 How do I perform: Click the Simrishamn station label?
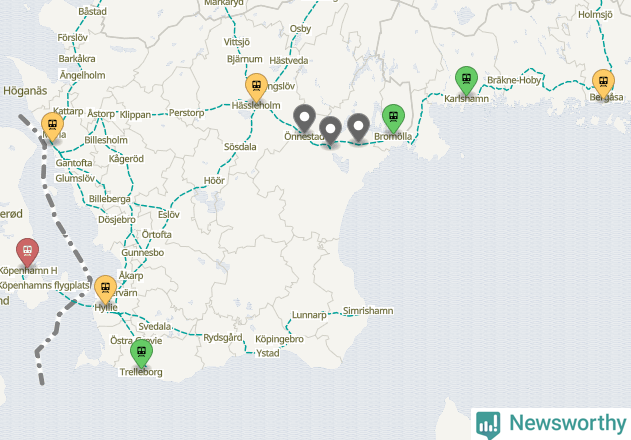coord(368,311)
